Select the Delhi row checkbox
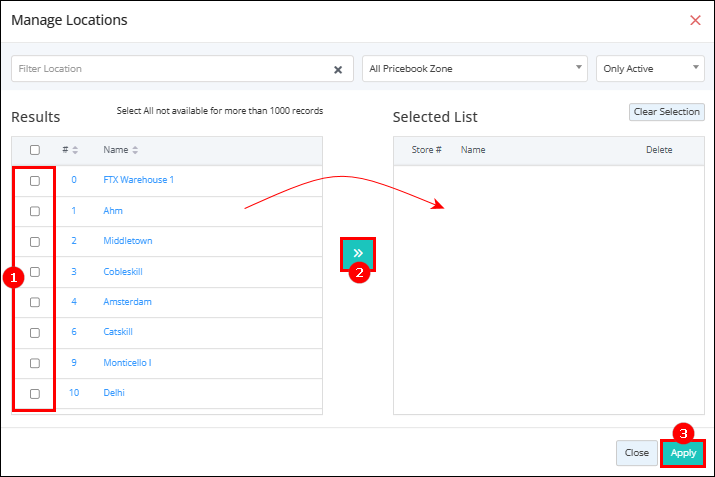This screenshot has height=477, width=715. (35, 394)
